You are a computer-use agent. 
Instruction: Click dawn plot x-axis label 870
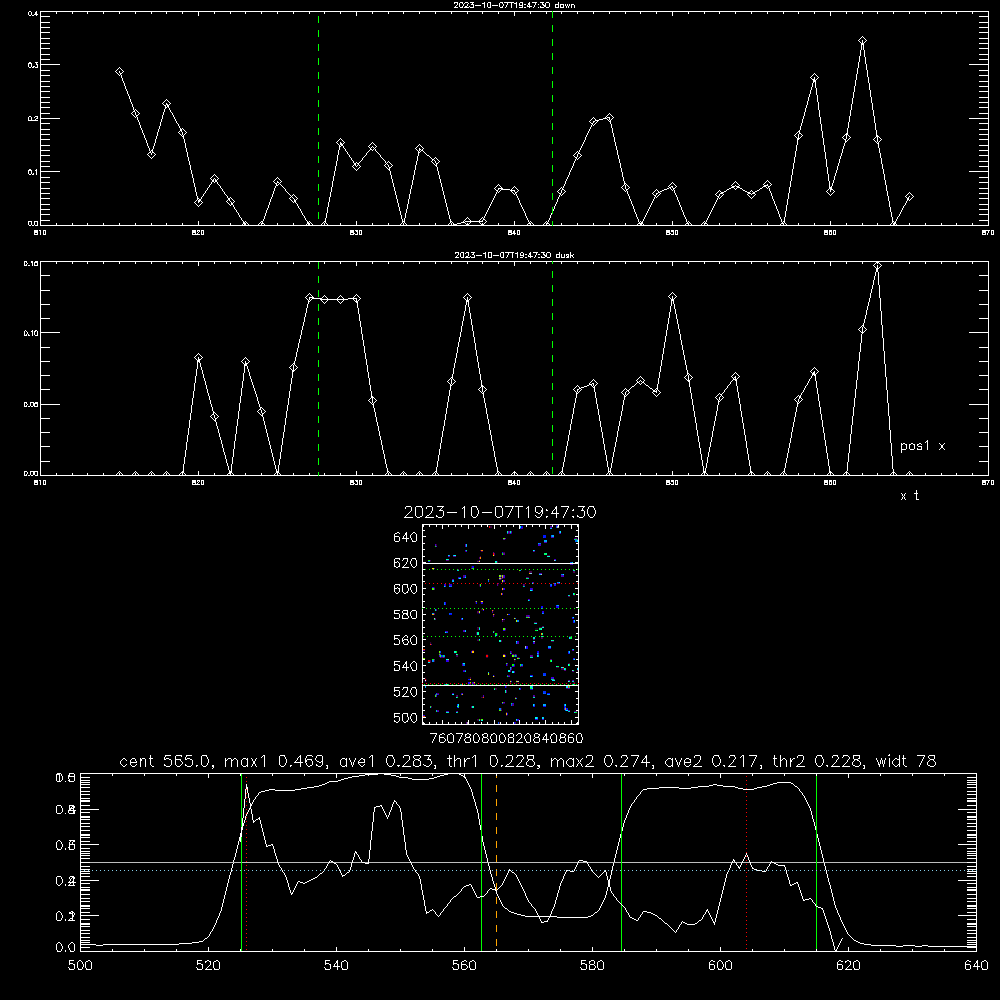pos(987,233)
